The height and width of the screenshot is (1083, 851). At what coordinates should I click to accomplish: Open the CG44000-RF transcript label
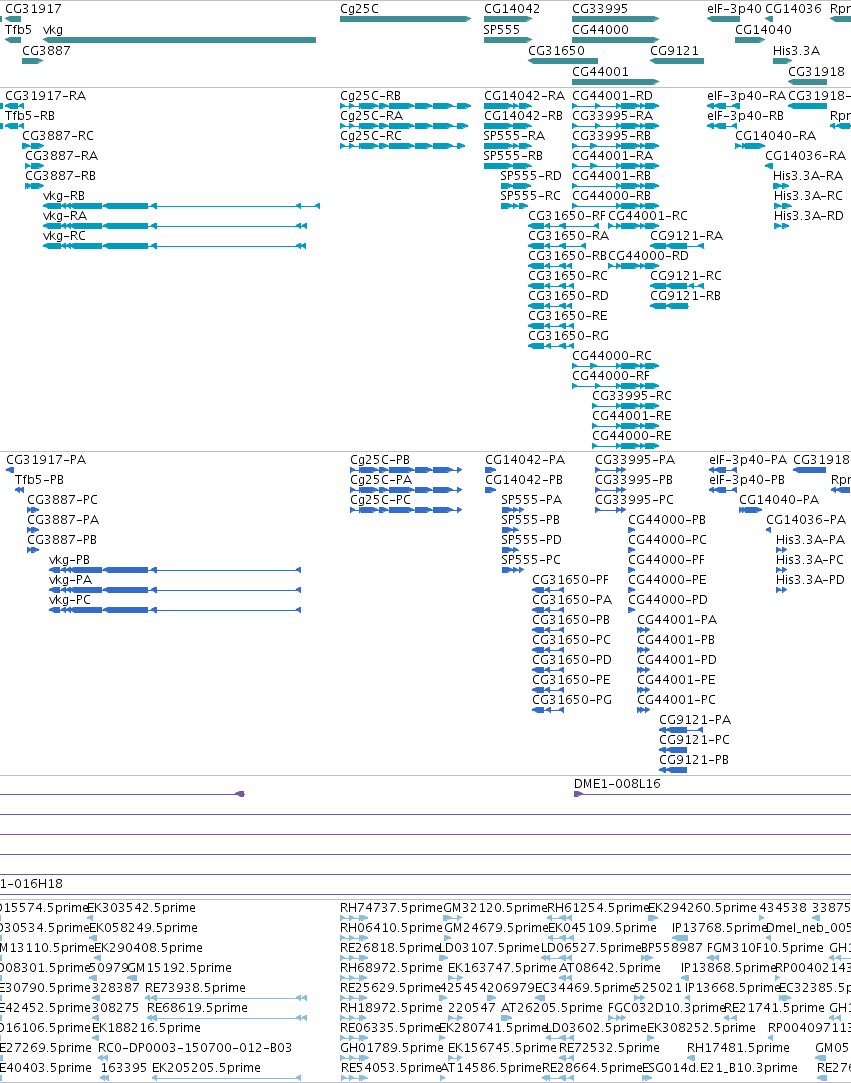(611, 376)
